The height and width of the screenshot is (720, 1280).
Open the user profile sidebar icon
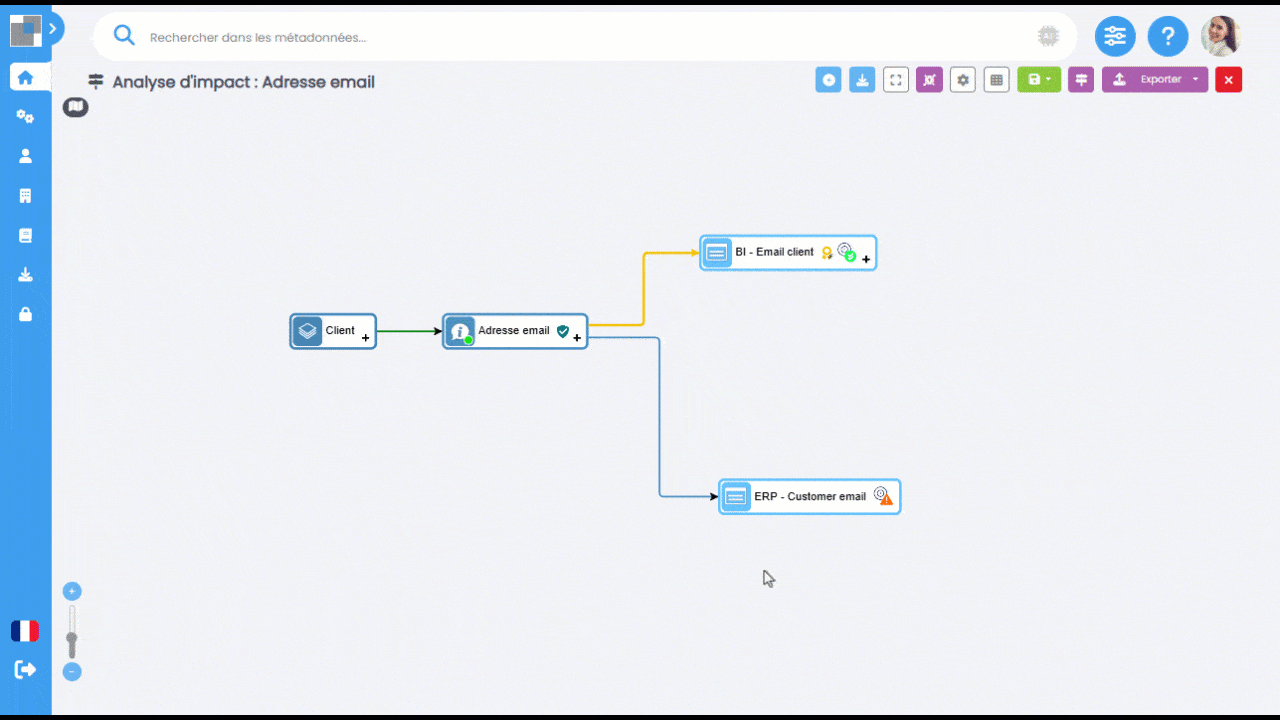point(25,156)
